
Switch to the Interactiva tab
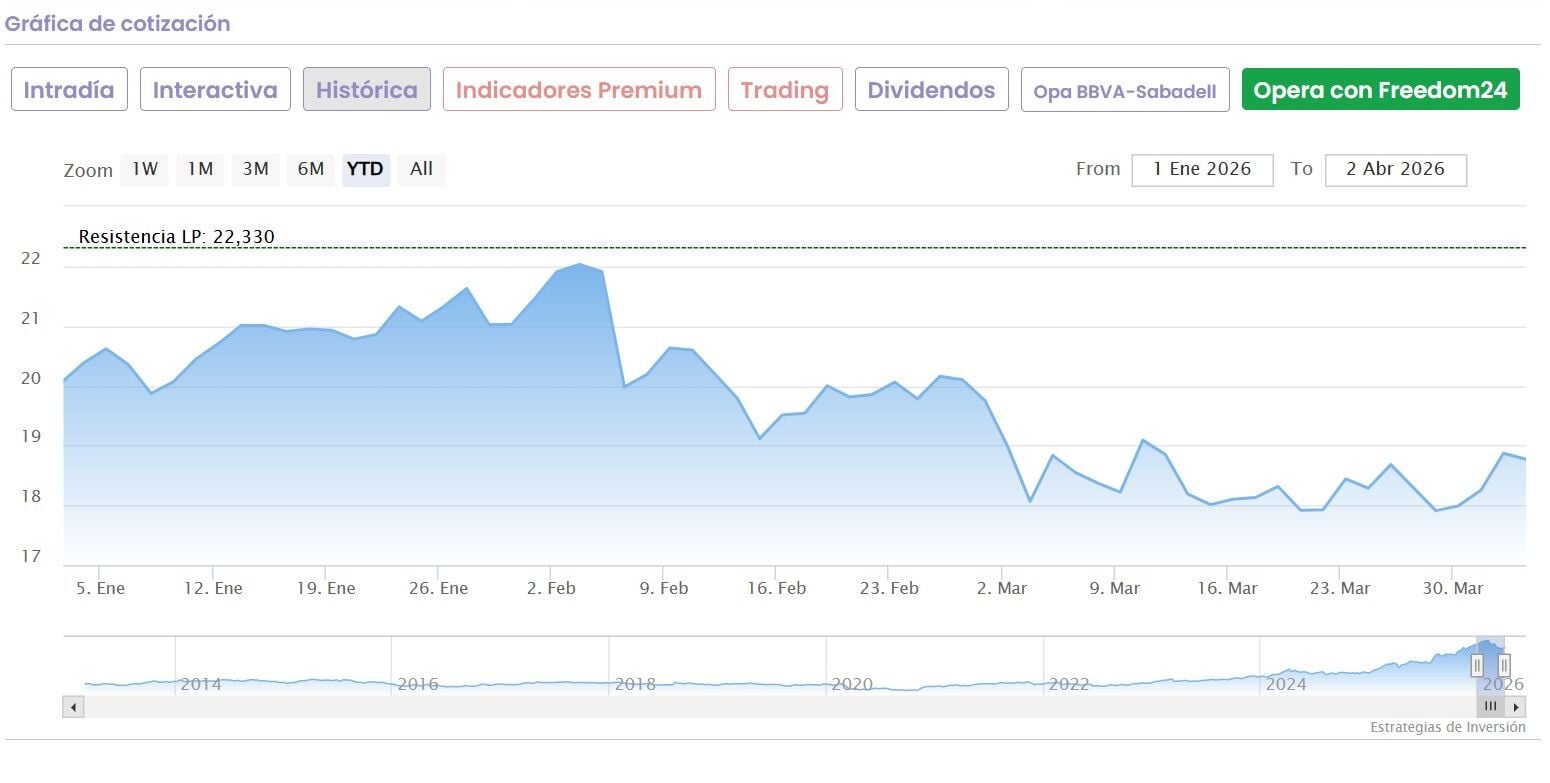[215, 90]
